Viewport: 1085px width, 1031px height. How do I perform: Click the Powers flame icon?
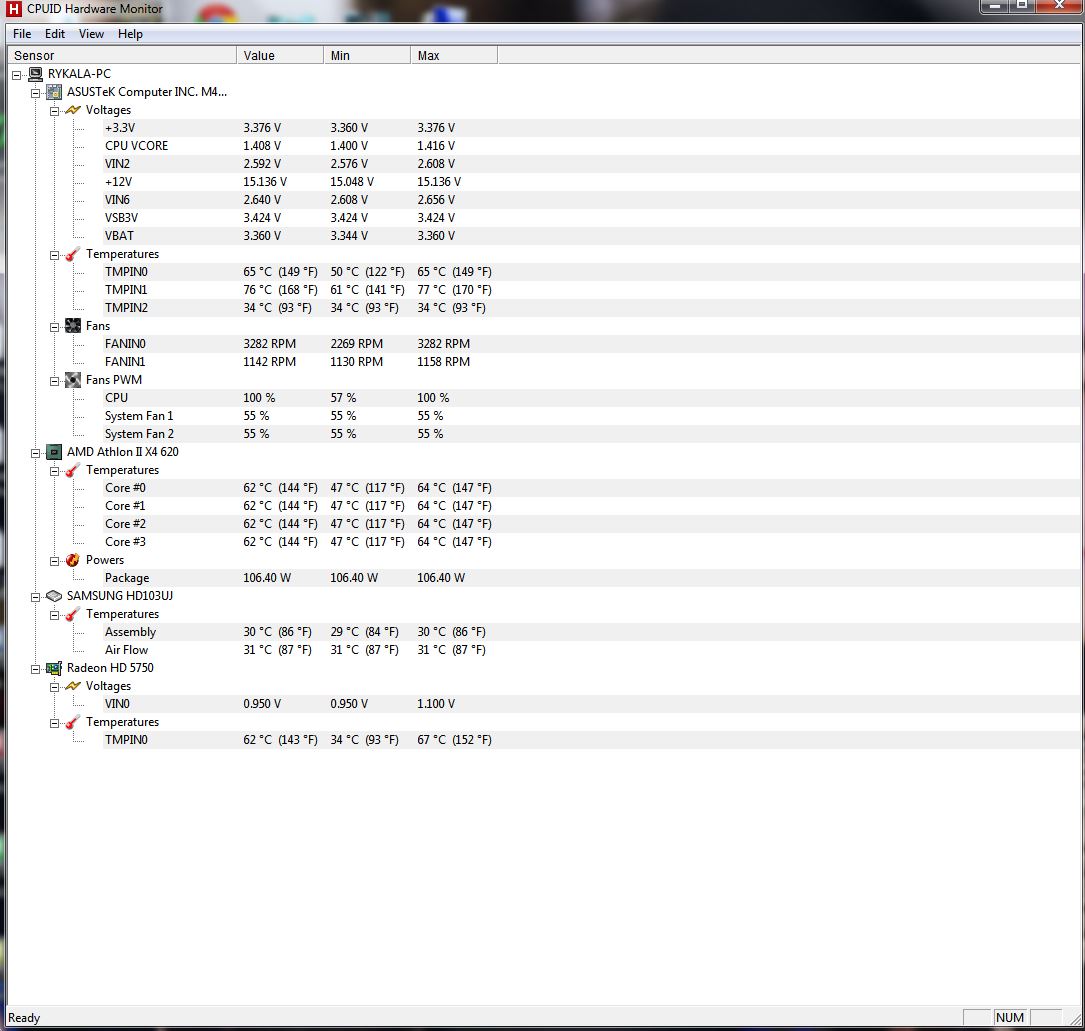(x=73, y=560)
